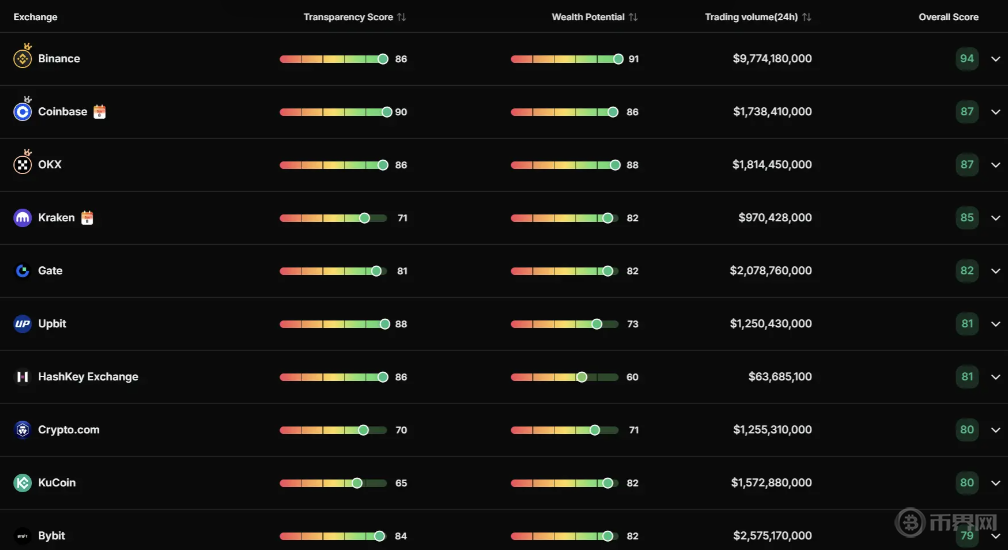
Task: Expand the Gate row details
Action: pyautogui.click(x=996, y=271)
